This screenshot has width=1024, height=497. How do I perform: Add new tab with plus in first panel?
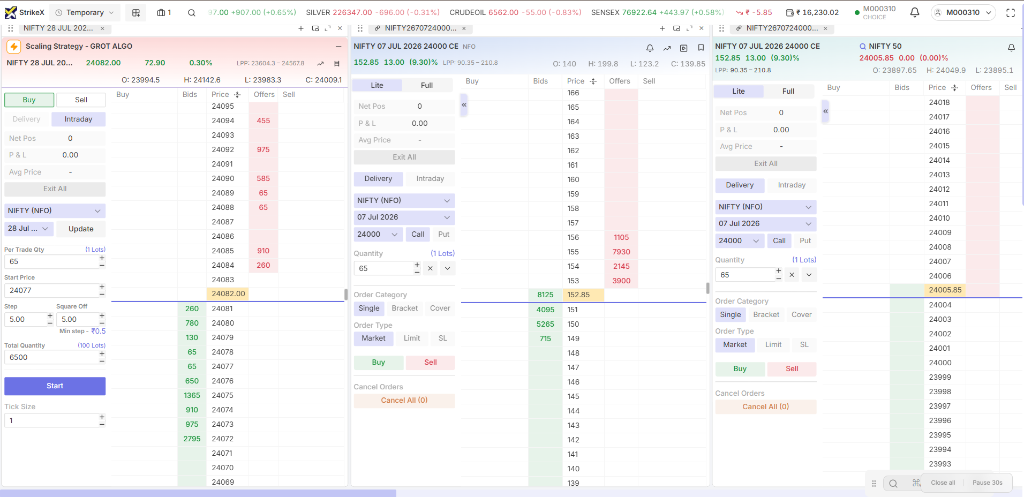pyautogui.click(x=301, y=28)
